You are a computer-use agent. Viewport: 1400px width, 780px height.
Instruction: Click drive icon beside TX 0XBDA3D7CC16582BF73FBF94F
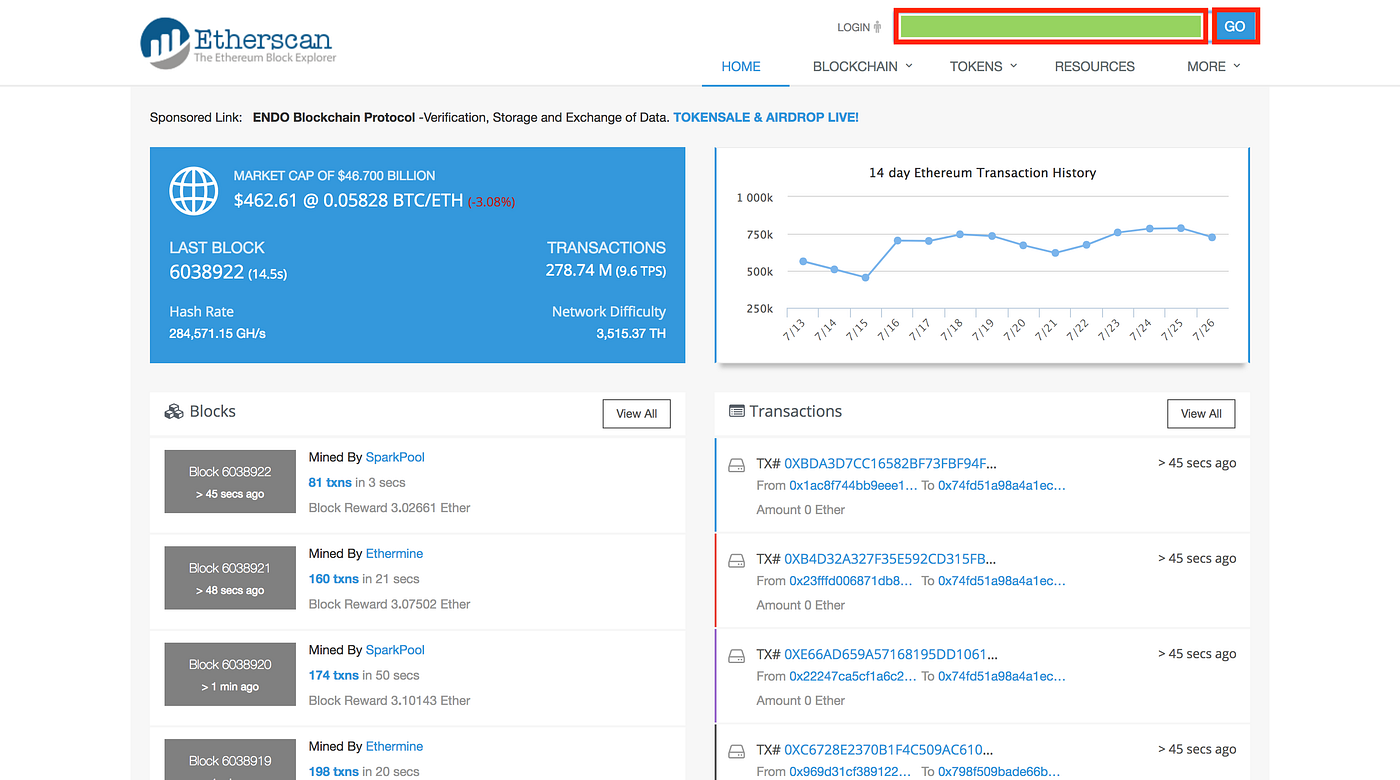coord(737,465)
